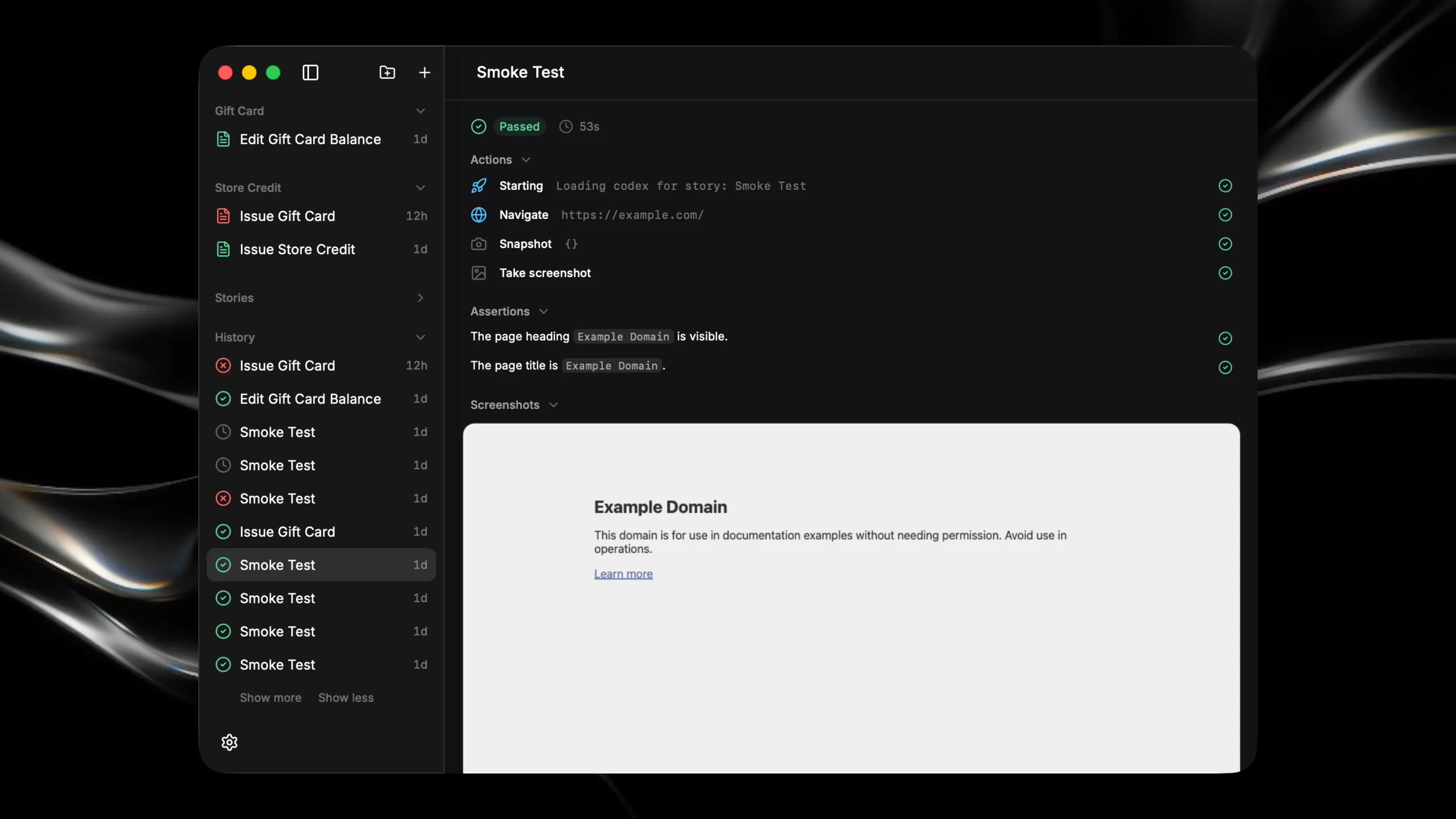Click the check for page title assertion
The image size is (1456, 819).
pyautogui.click(x=1225, y=367)
